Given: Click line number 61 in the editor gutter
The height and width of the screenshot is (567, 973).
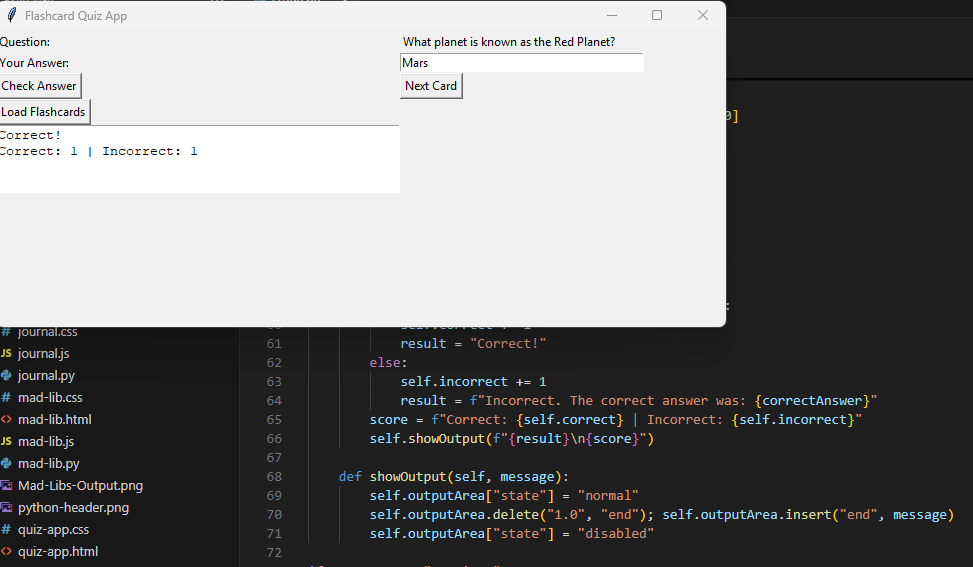Looking at the screenshot, I should point(274,344).
